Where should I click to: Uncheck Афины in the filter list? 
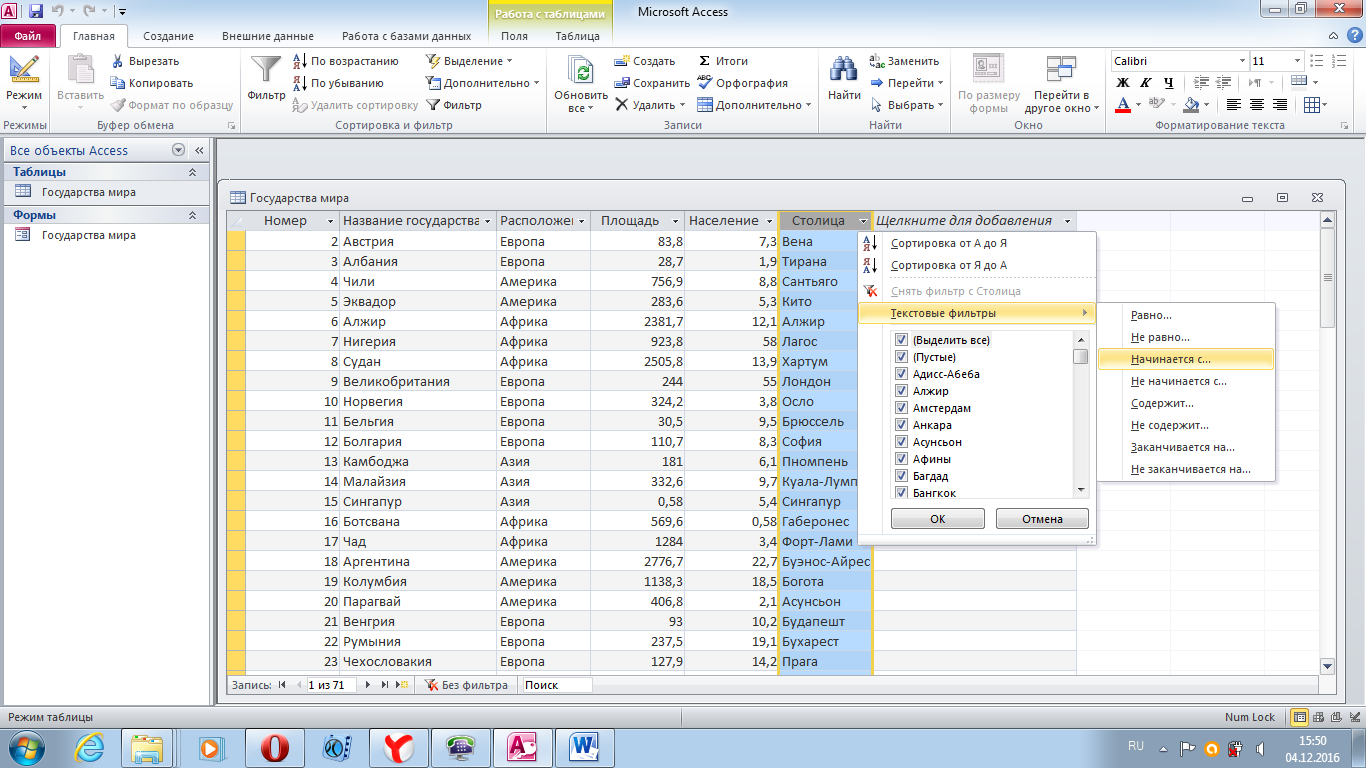point(901,459)
